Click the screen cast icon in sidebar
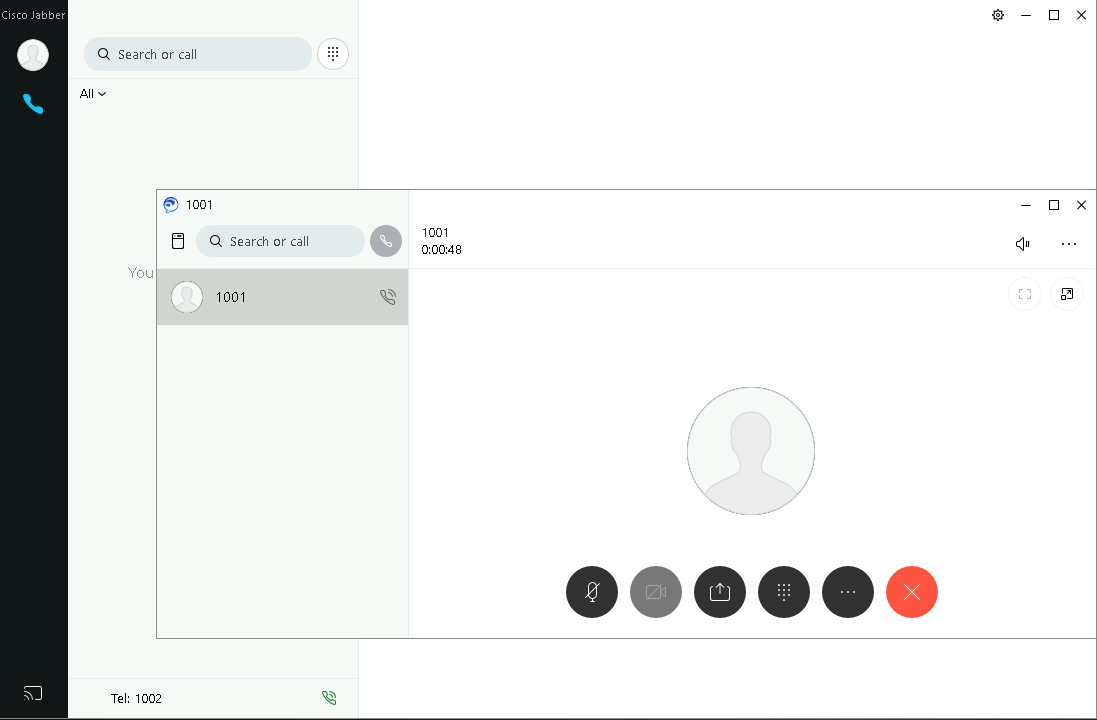This screenshot has width=1097, height=720. click(33, 693)
